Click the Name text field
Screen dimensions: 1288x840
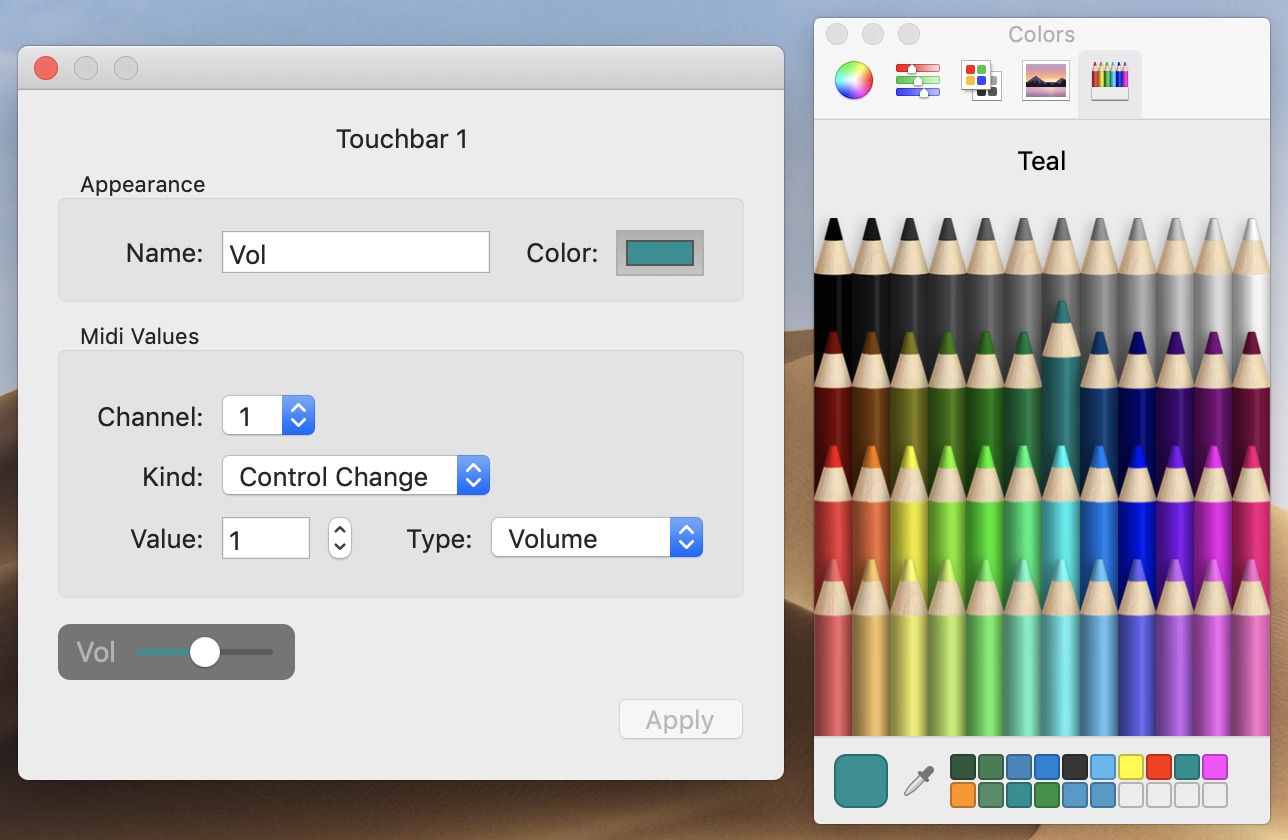click(355, 253)
